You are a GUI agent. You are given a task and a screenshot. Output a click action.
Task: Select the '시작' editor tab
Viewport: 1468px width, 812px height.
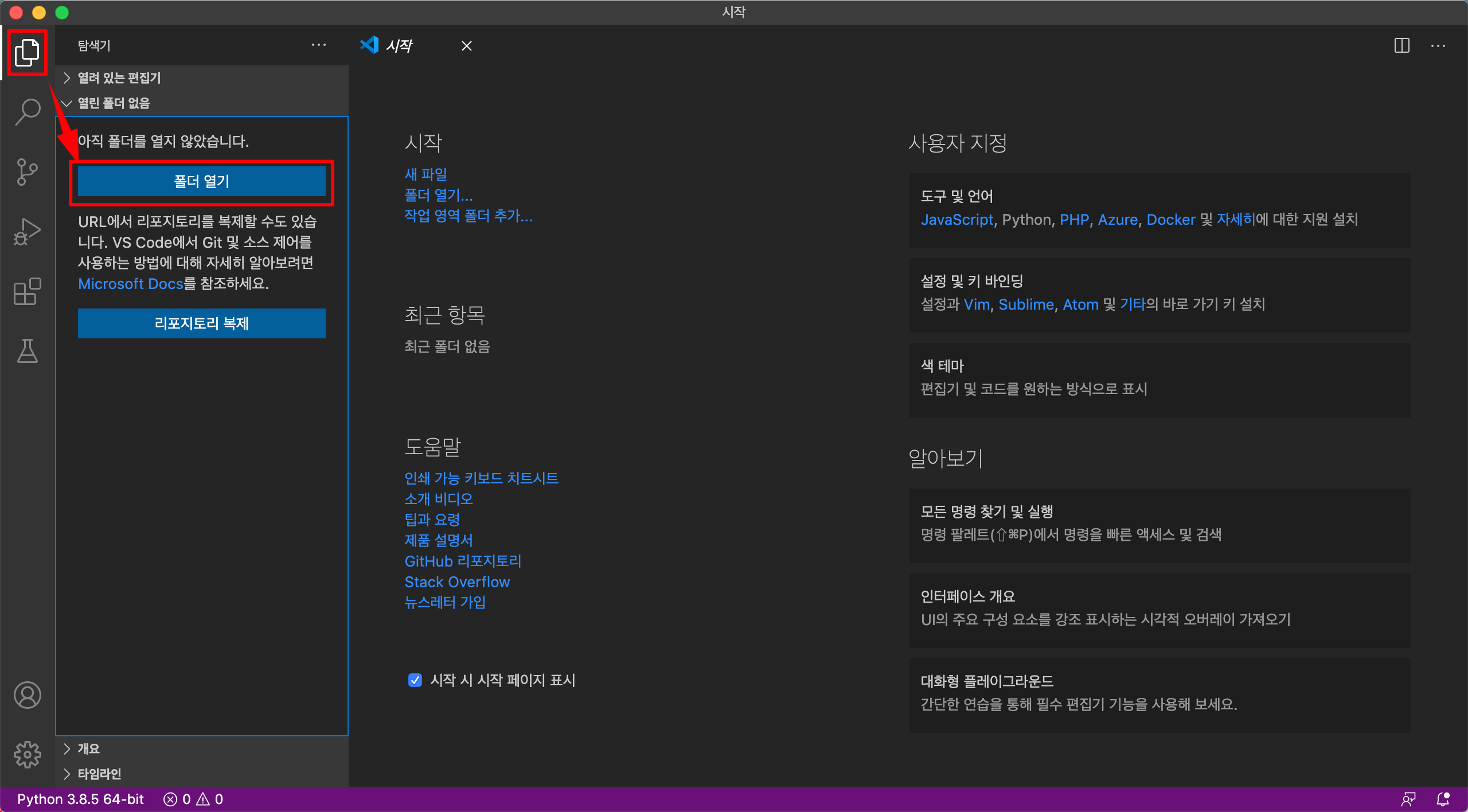click(400, 46)
